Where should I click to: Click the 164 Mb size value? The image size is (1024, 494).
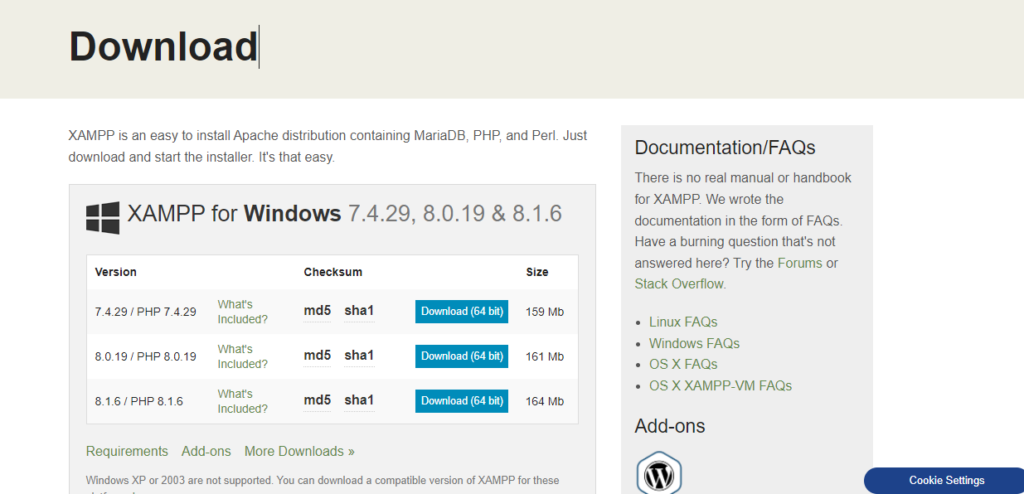click(545, 401)
